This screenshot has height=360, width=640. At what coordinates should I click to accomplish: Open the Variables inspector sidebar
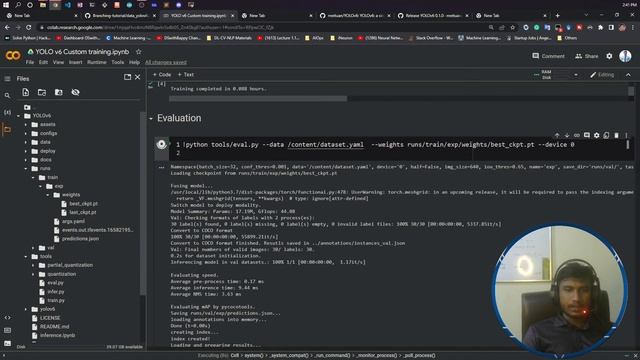(7, 112)
